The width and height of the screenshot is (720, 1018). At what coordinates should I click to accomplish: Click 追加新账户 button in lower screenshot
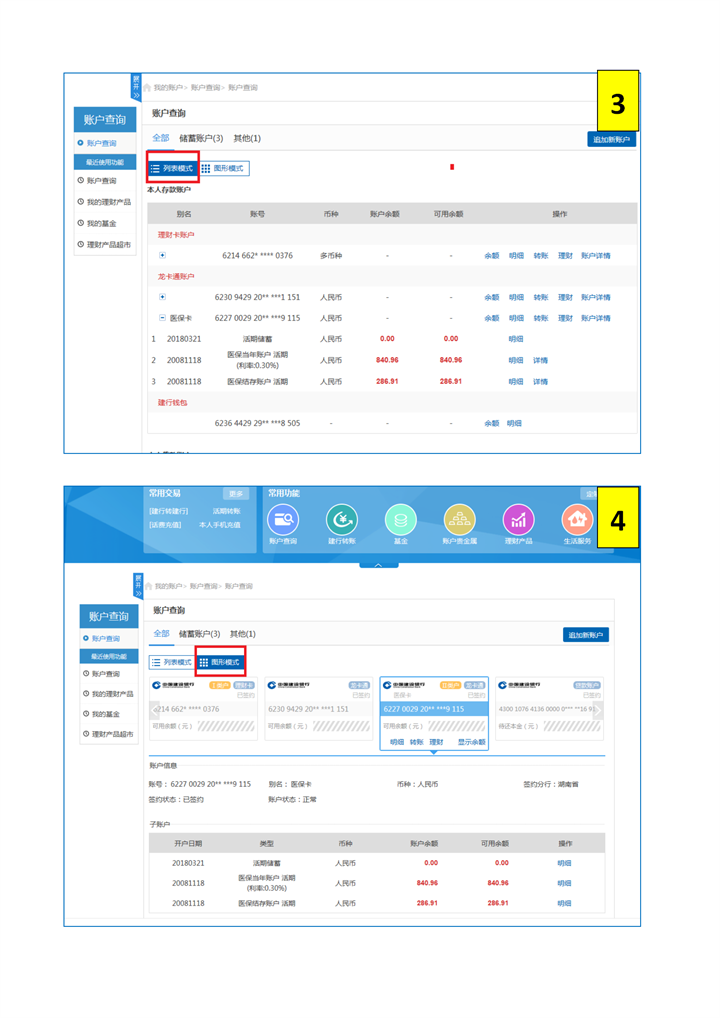coord(586,635)
